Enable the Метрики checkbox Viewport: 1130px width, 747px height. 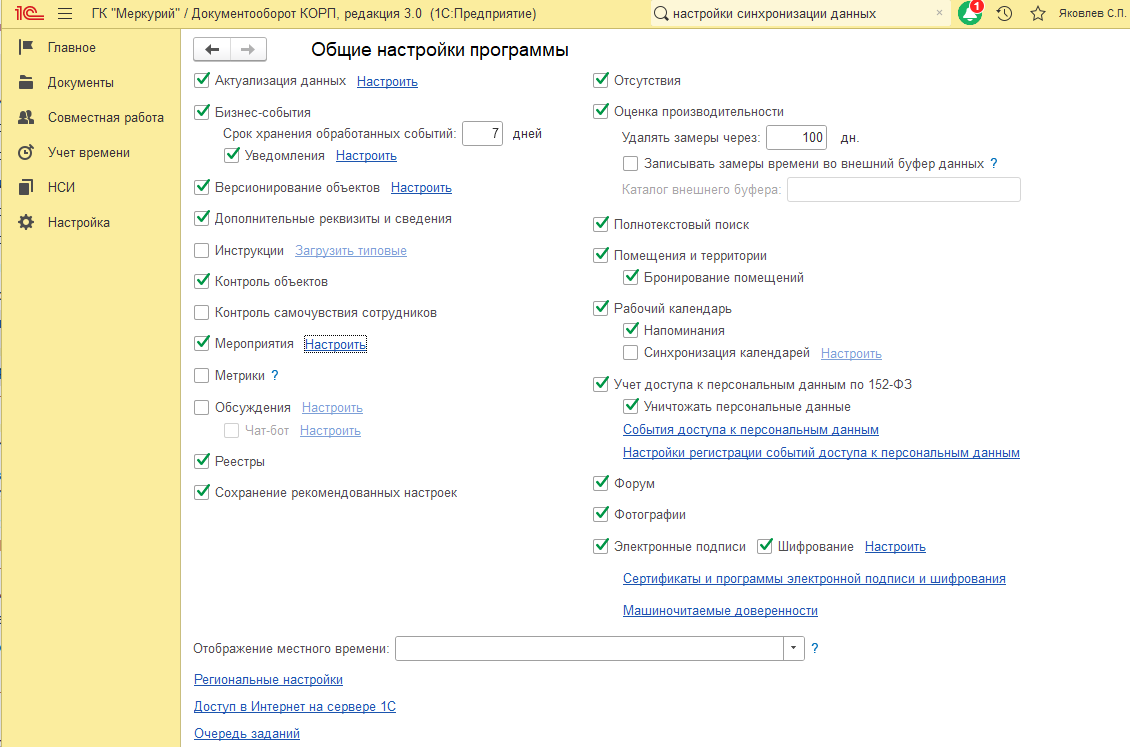point(202,375)
